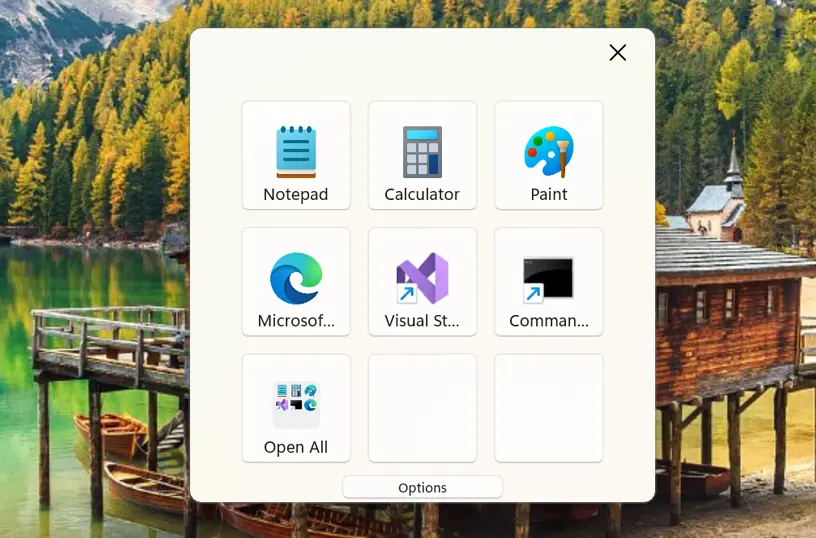Select the "Calculator" text label
The width and height of the screenshot is (816, 538).
pos(422,195)
